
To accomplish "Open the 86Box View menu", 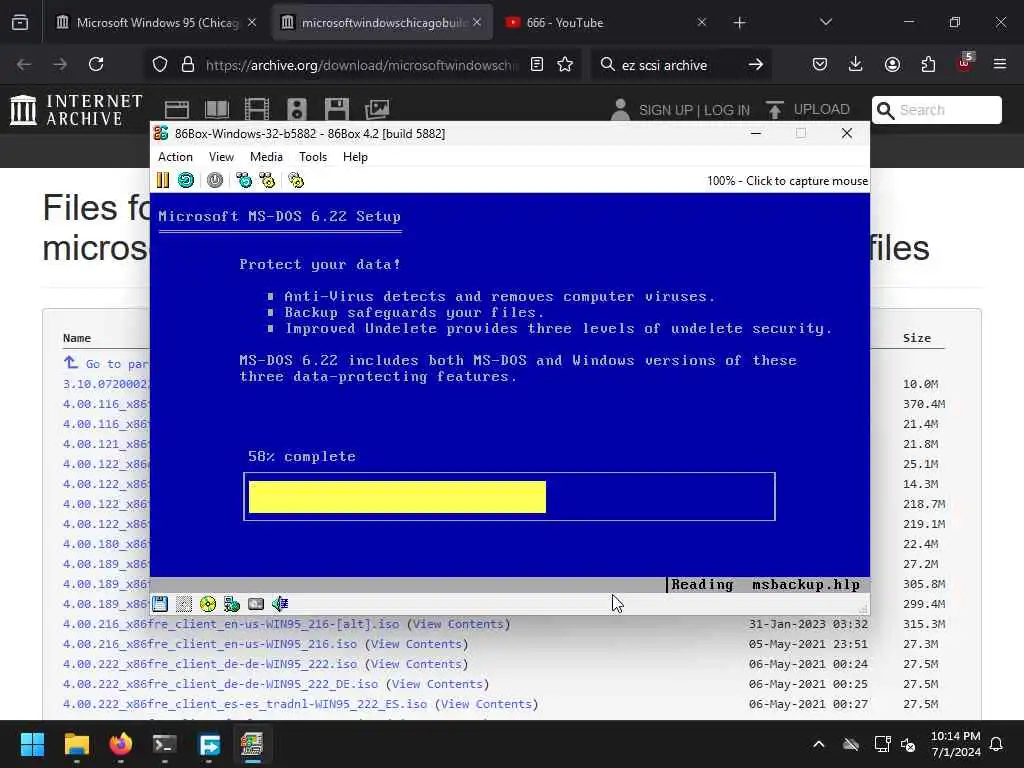I will pos(221,157).
